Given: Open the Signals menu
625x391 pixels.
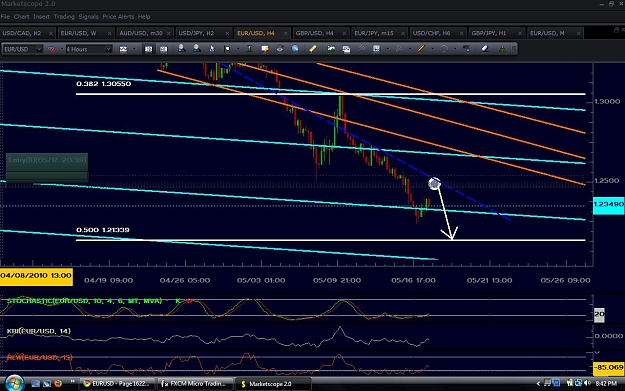Looking at the screenshot, I should click(88, 17).
